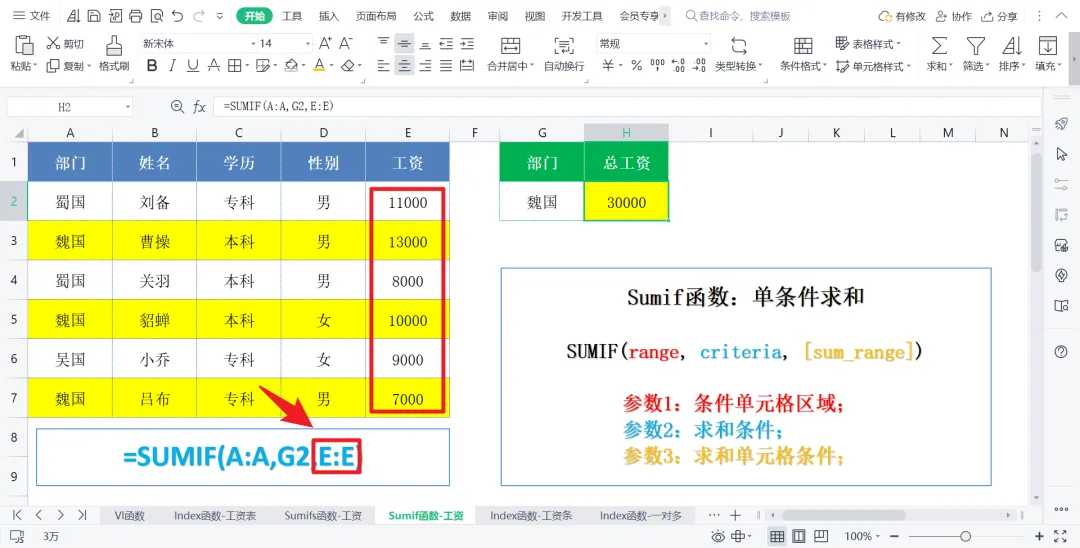Click the Paste (粘贴) clipboard icon
This screenshot has width=1080, height=548.
point(24,45)
